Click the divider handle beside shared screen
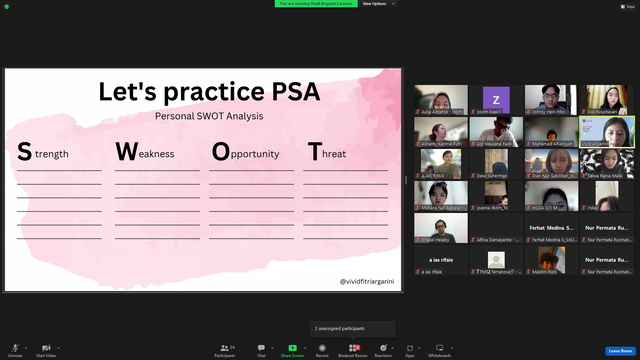Viewport: 640px width, 360px height. click(x=406, y=180)
